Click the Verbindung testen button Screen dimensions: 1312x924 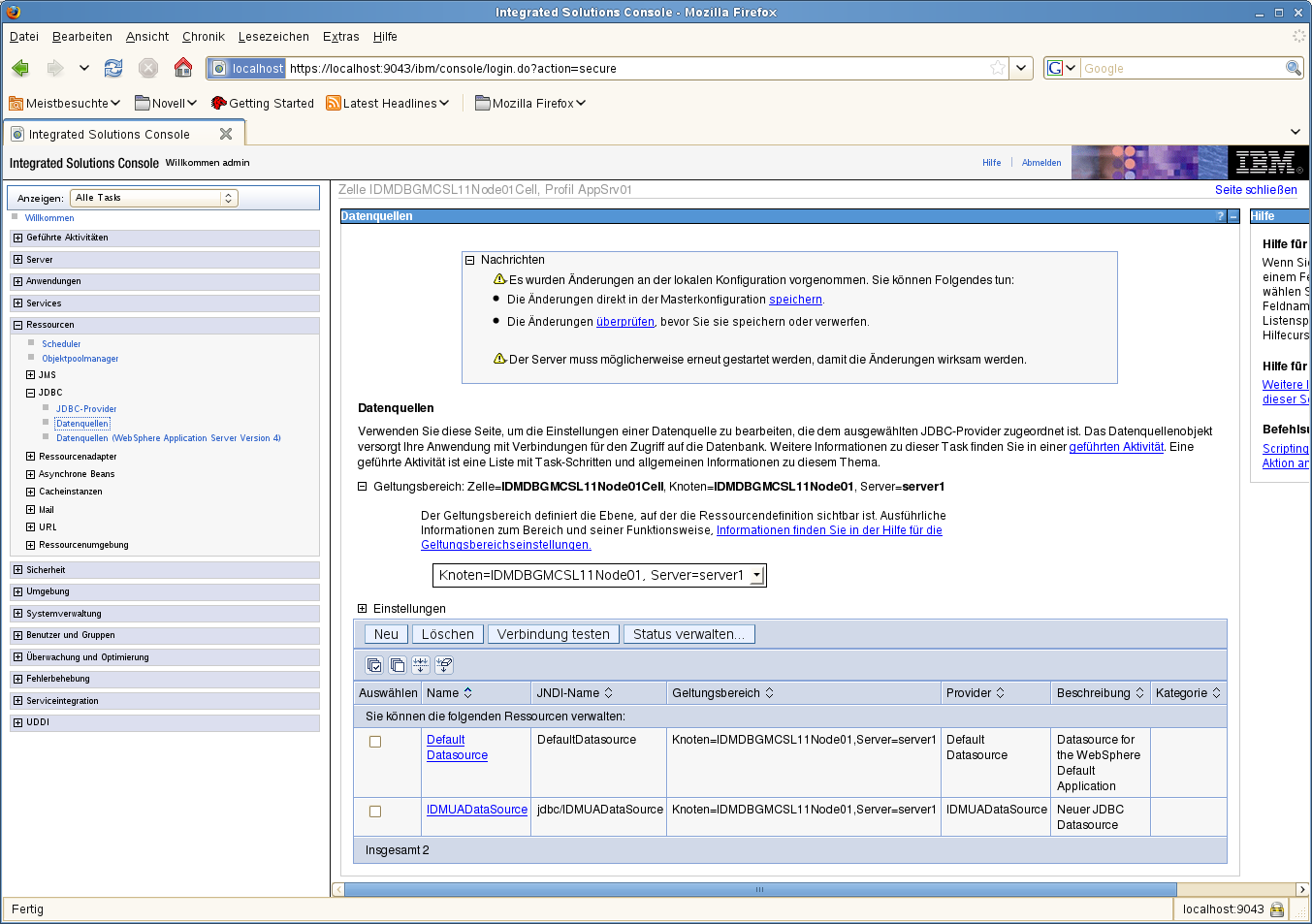click(x=553, y=634)
